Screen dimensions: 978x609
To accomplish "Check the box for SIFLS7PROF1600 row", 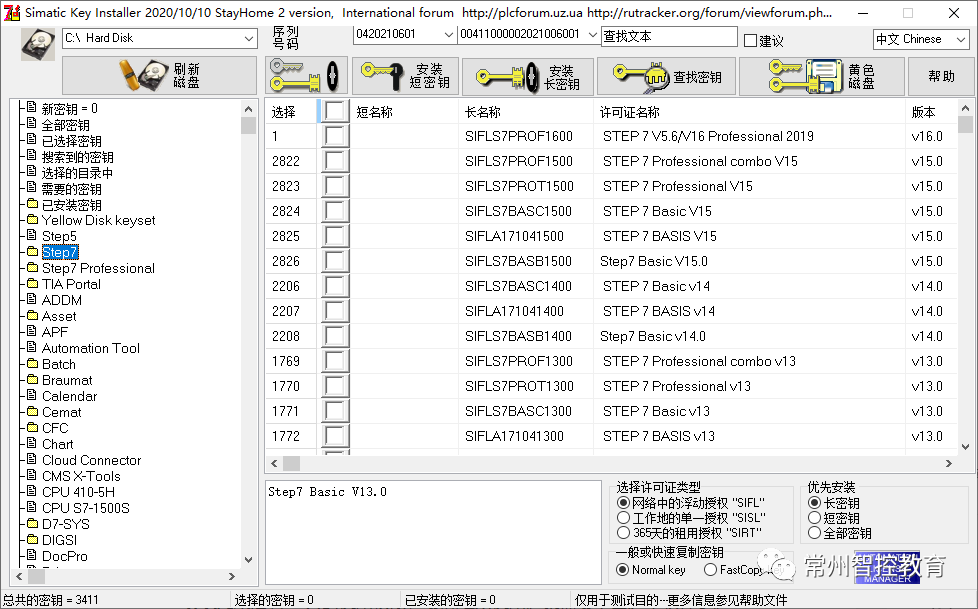I will tap(335, 136).
